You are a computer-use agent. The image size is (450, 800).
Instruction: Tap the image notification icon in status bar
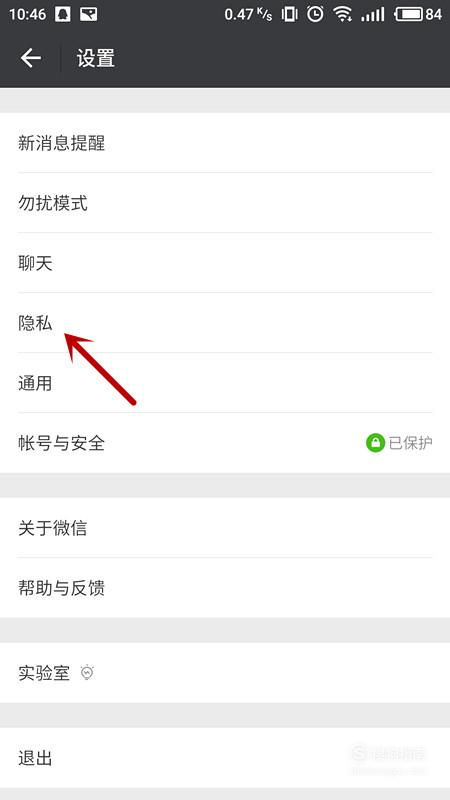click(x=89, y=14)
